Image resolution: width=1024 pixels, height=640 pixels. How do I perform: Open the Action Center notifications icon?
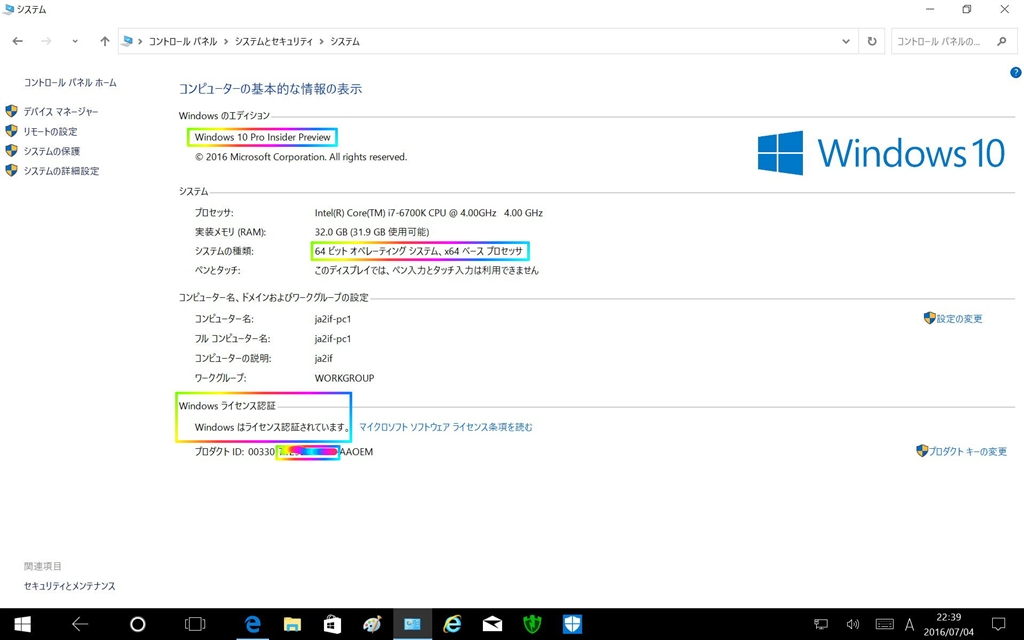point(999,624)
